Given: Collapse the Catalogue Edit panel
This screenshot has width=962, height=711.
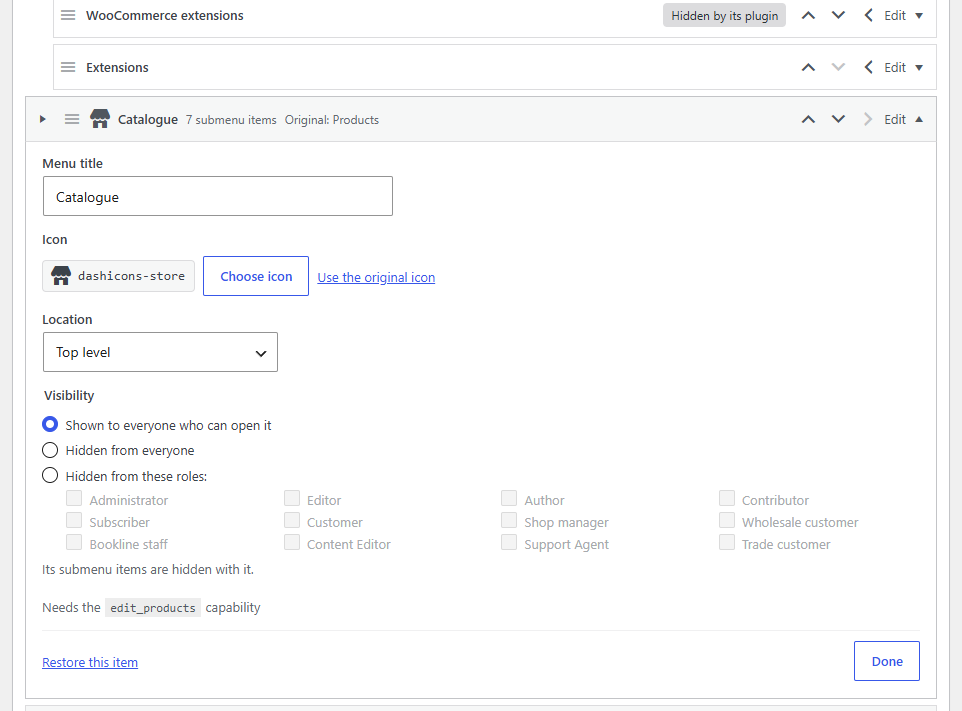Looking at the screenshot, I should 903,120.
